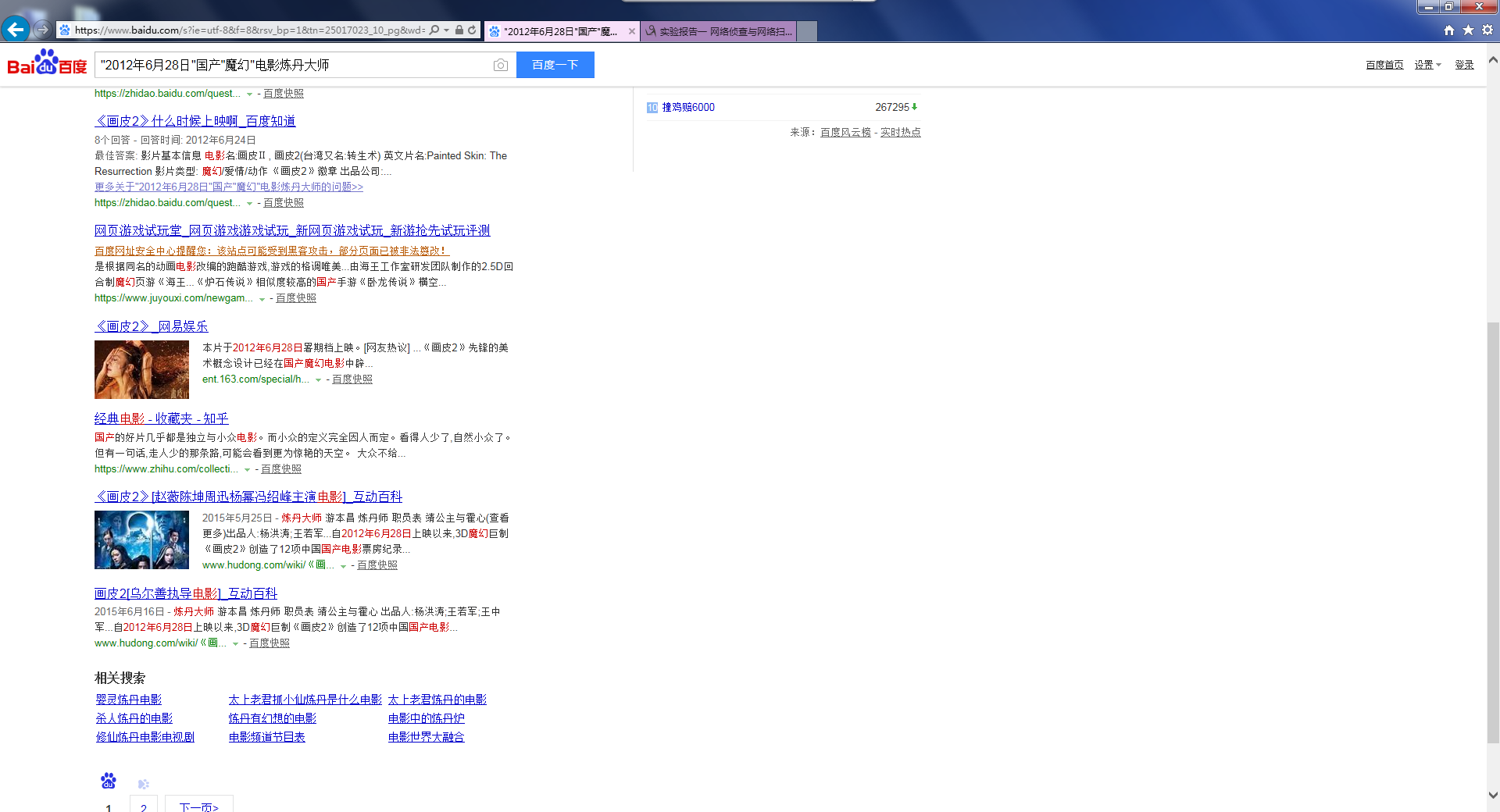Open 百度快照 for 2015年5月25日 hudong result
This screenshot has width=1500, height=812.
pos(377,565)
